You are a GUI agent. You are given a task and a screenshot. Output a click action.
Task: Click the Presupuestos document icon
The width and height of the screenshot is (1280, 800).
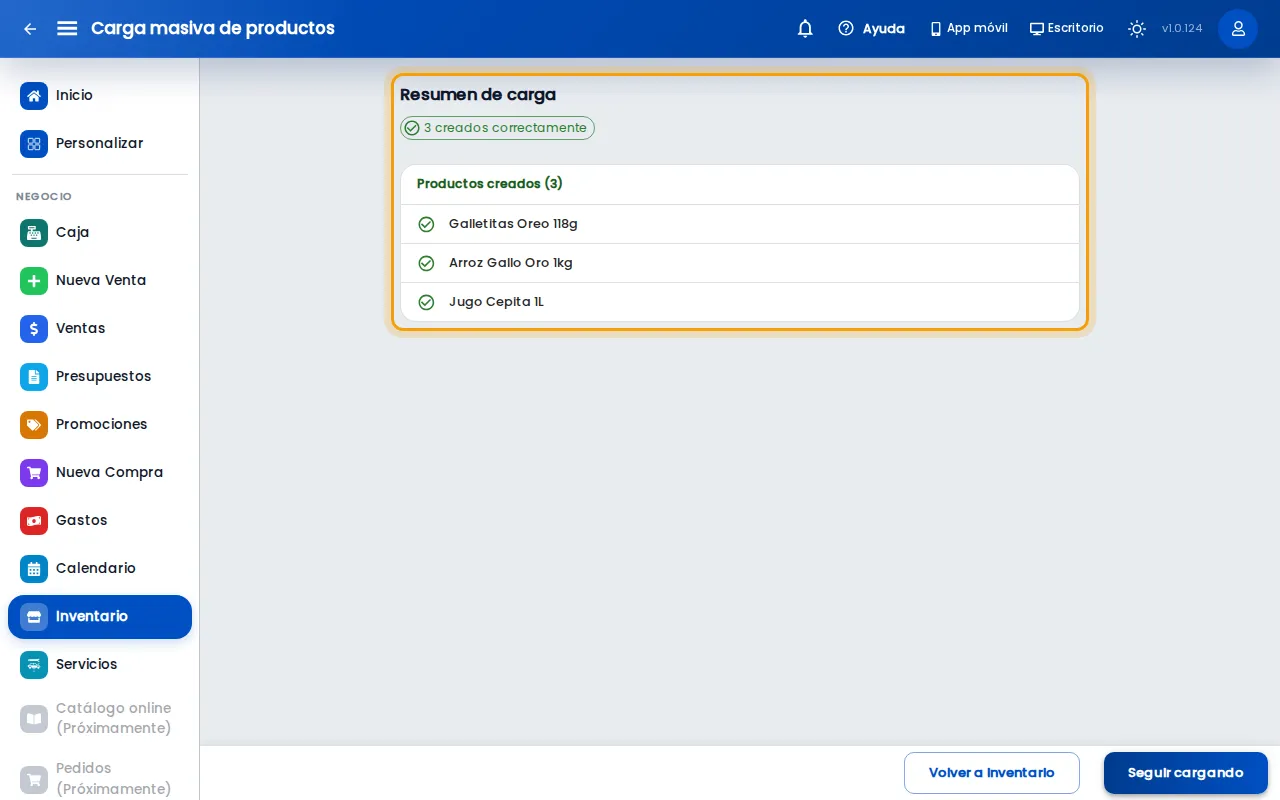pos(34,377)
